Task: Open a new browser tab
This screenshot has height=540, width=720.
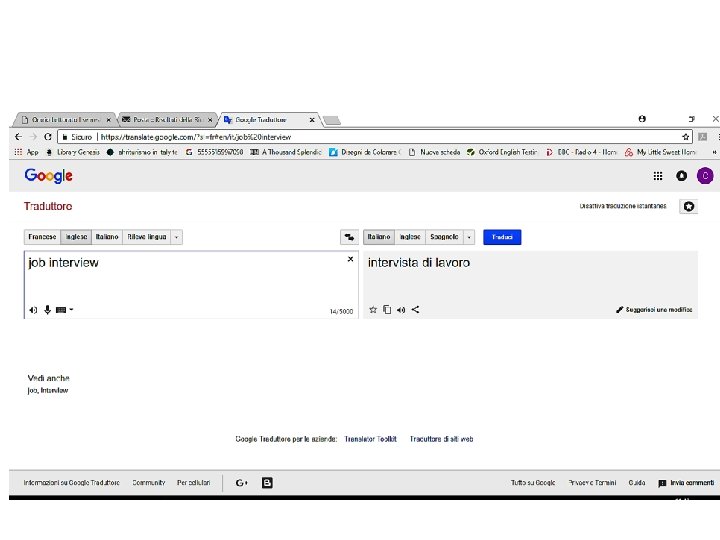Action: (x=332, y=120)
